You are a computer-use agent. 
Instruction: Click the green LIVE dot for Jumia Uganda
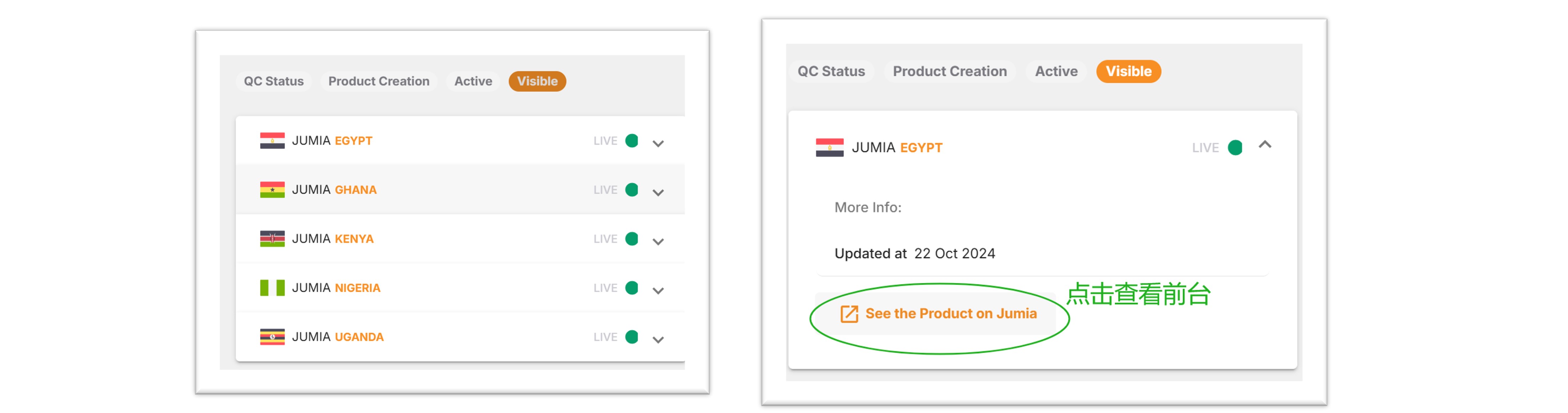(x=632, y=337)
